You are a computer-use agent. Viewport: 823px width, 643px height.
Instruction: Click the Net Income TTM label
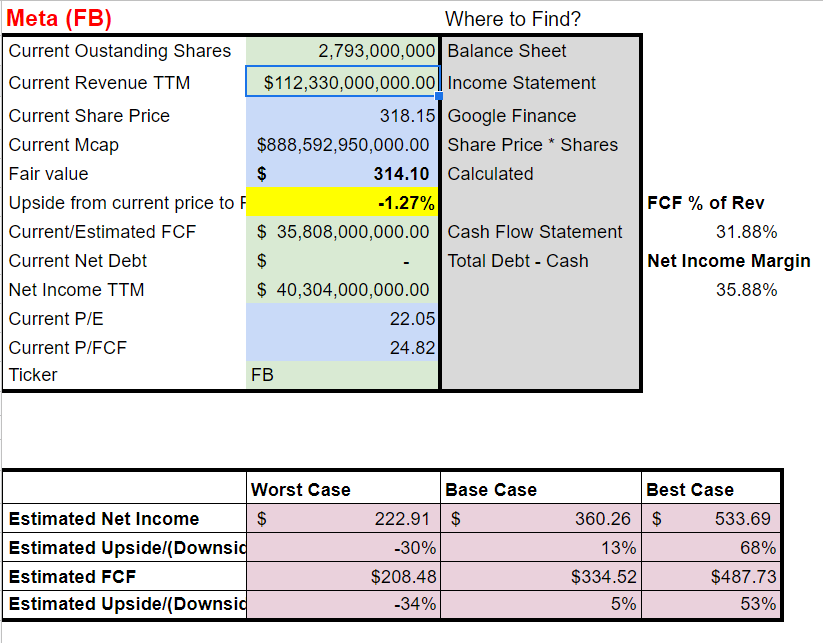click(77, 290)
